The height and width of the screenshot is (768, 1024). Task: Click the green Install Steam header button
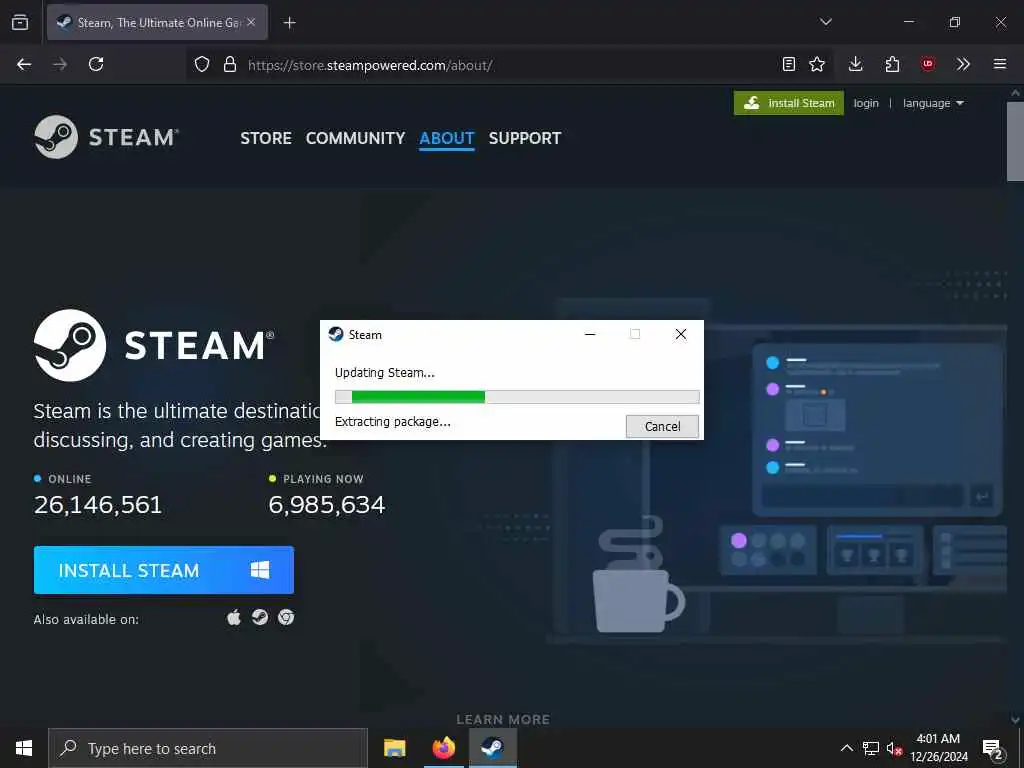coord(789,103)
